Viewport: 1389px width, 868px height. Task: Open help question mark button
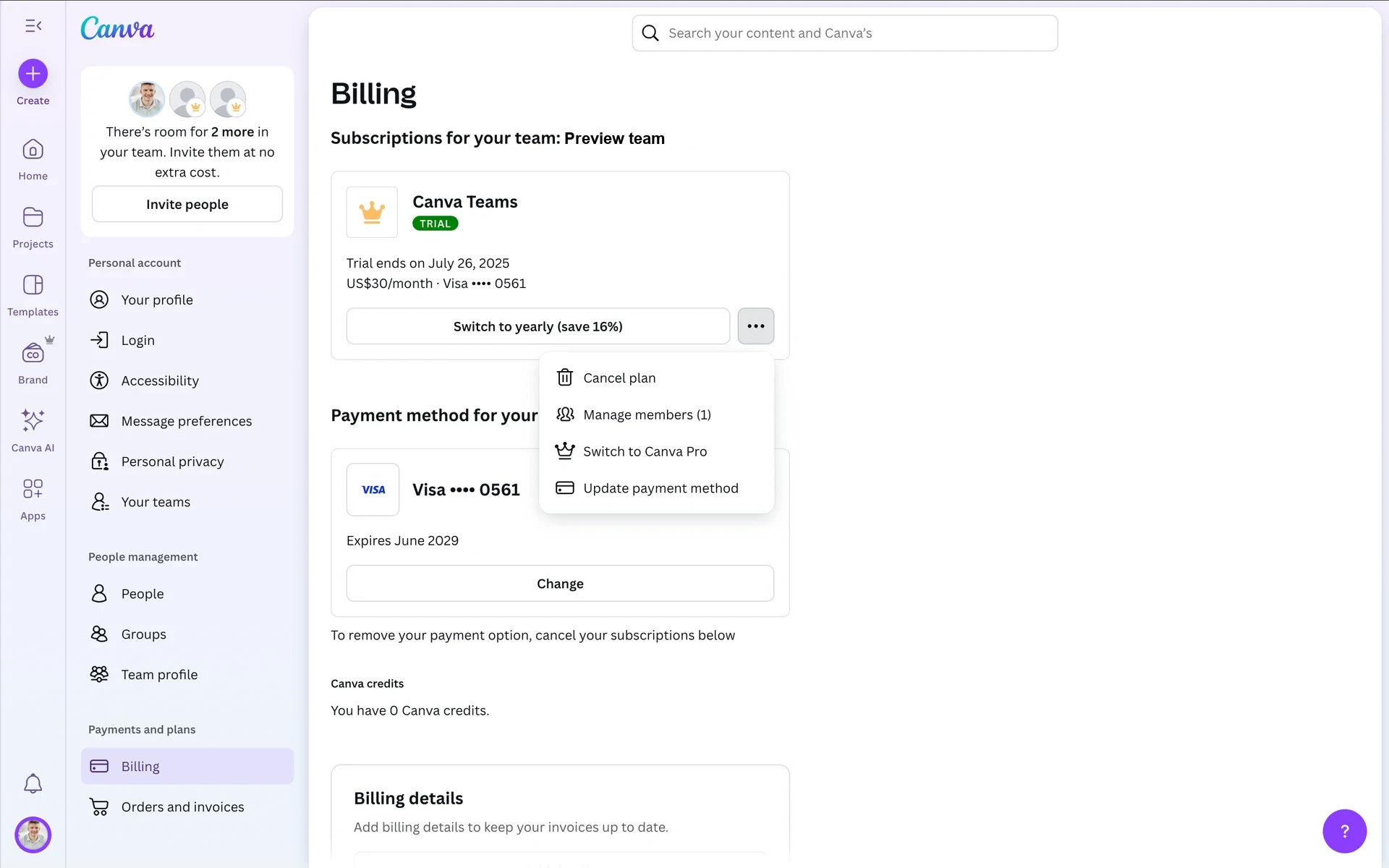1344,831
